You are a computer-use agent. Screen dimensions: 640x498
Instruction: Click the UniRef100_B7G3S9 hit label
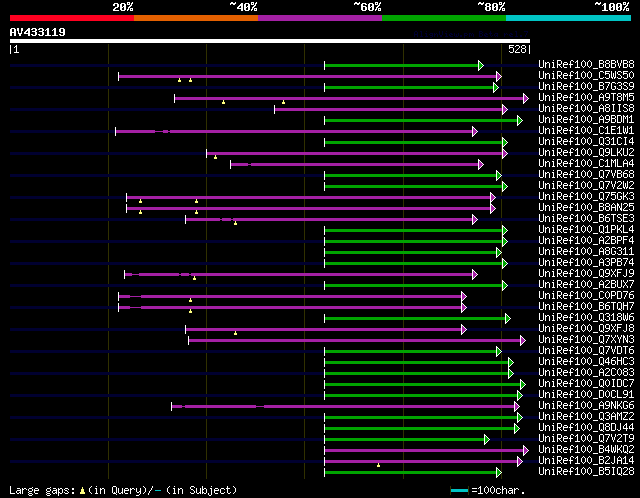coord(586,86)
